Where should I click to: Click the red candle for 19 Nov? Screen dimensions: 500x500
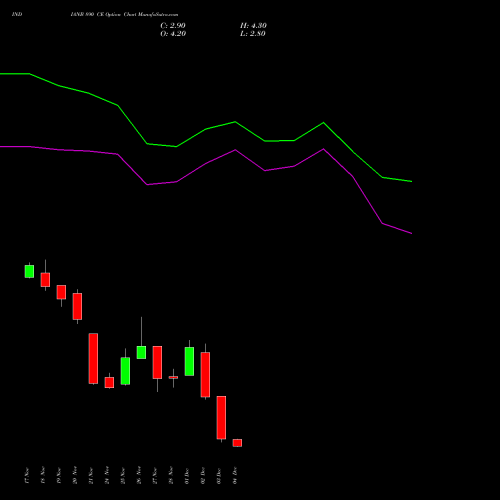click(x=61, y=292)
